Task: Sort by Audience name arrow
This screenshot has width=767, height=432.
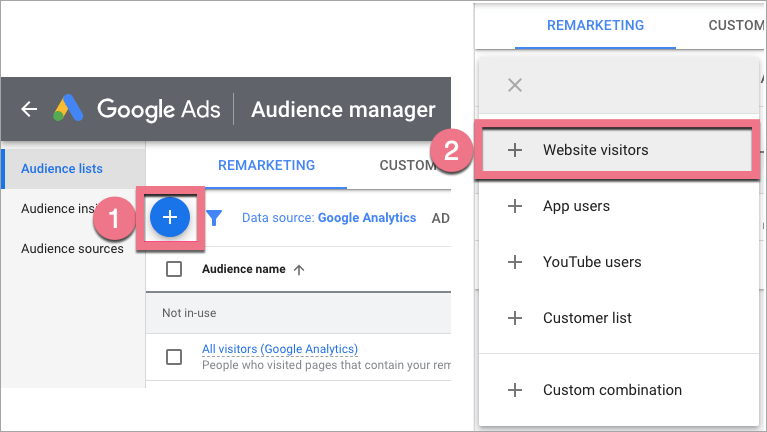Action: 299,269
